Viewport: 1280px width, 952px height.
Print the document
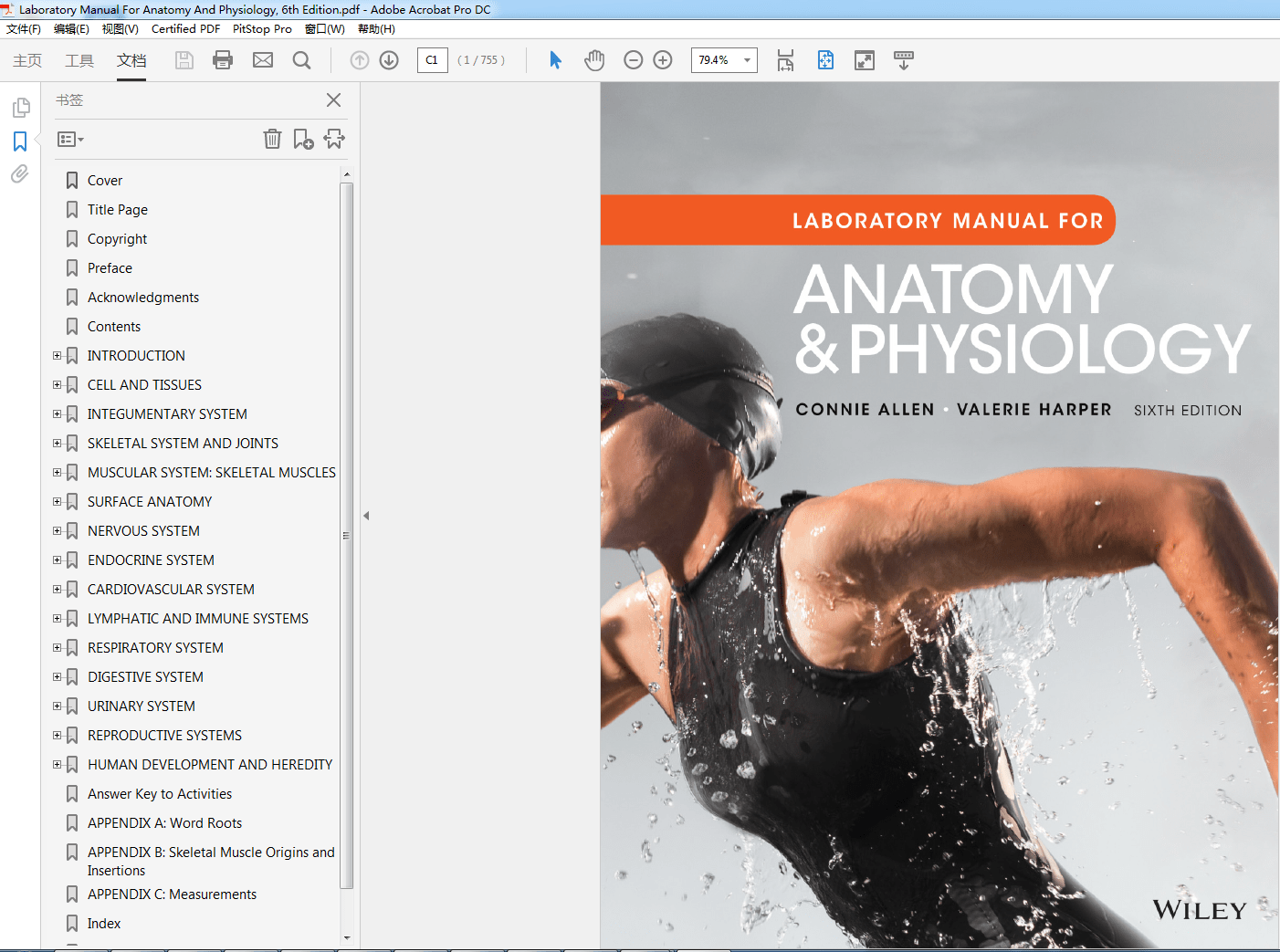223,59
